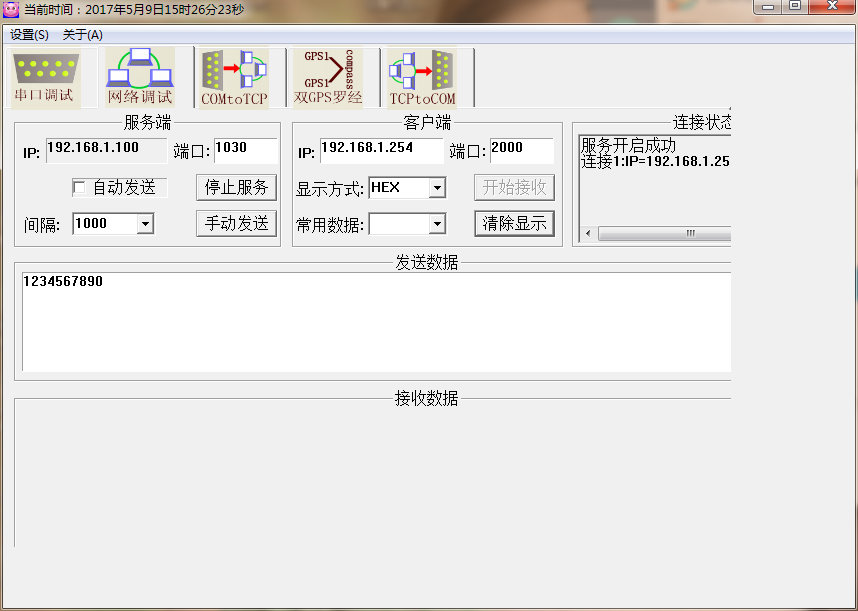
Task: Click the app icon in title bar
Action: coord(11,9)
